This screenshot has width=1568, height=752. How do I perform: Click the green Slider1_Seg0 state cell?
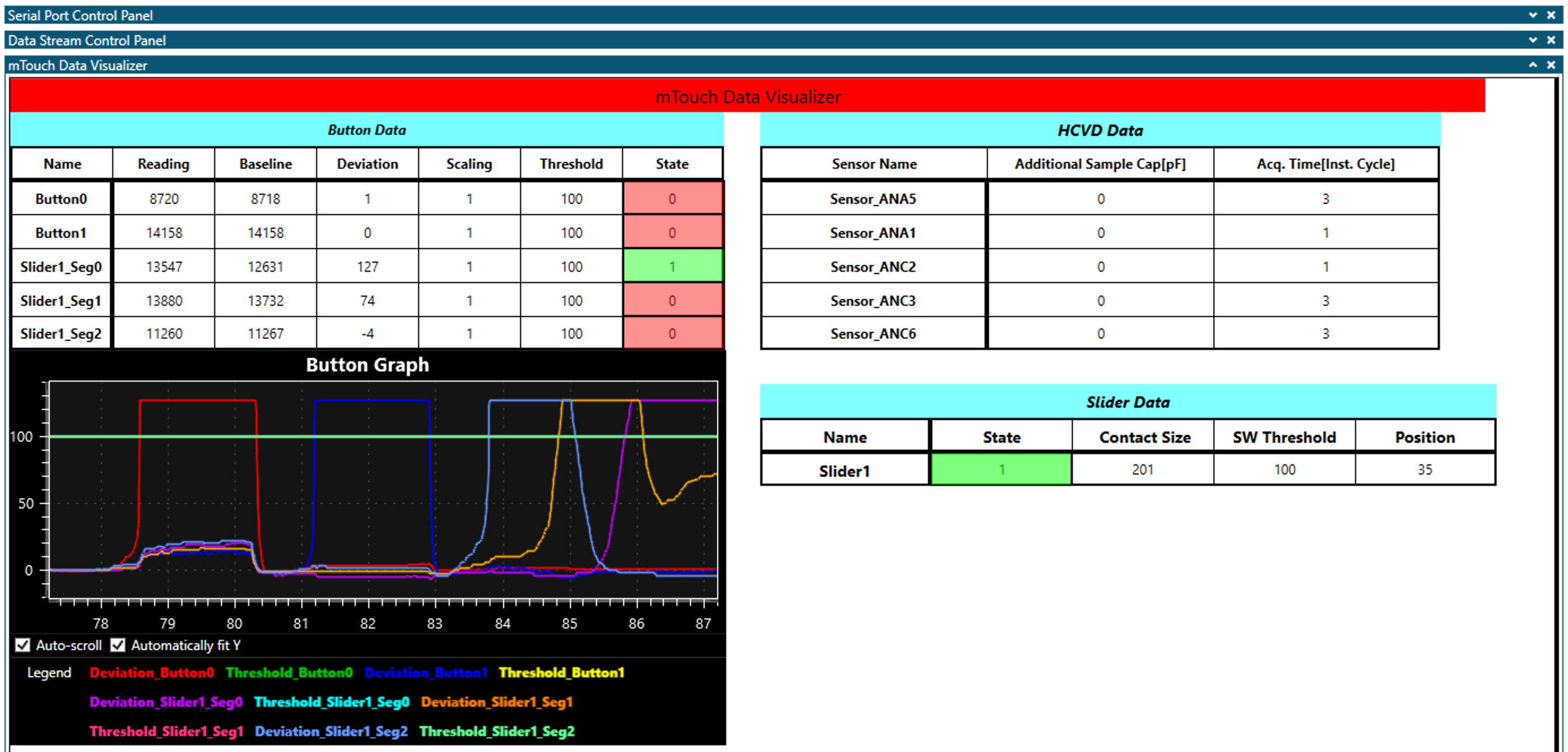672,267
